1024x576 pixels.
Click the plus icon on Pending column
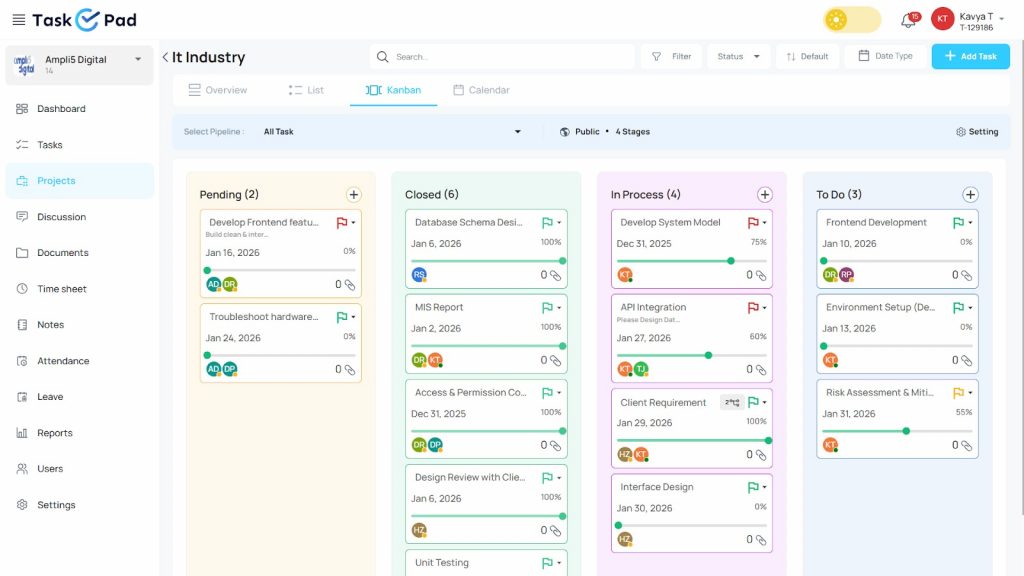coord(353,195)
